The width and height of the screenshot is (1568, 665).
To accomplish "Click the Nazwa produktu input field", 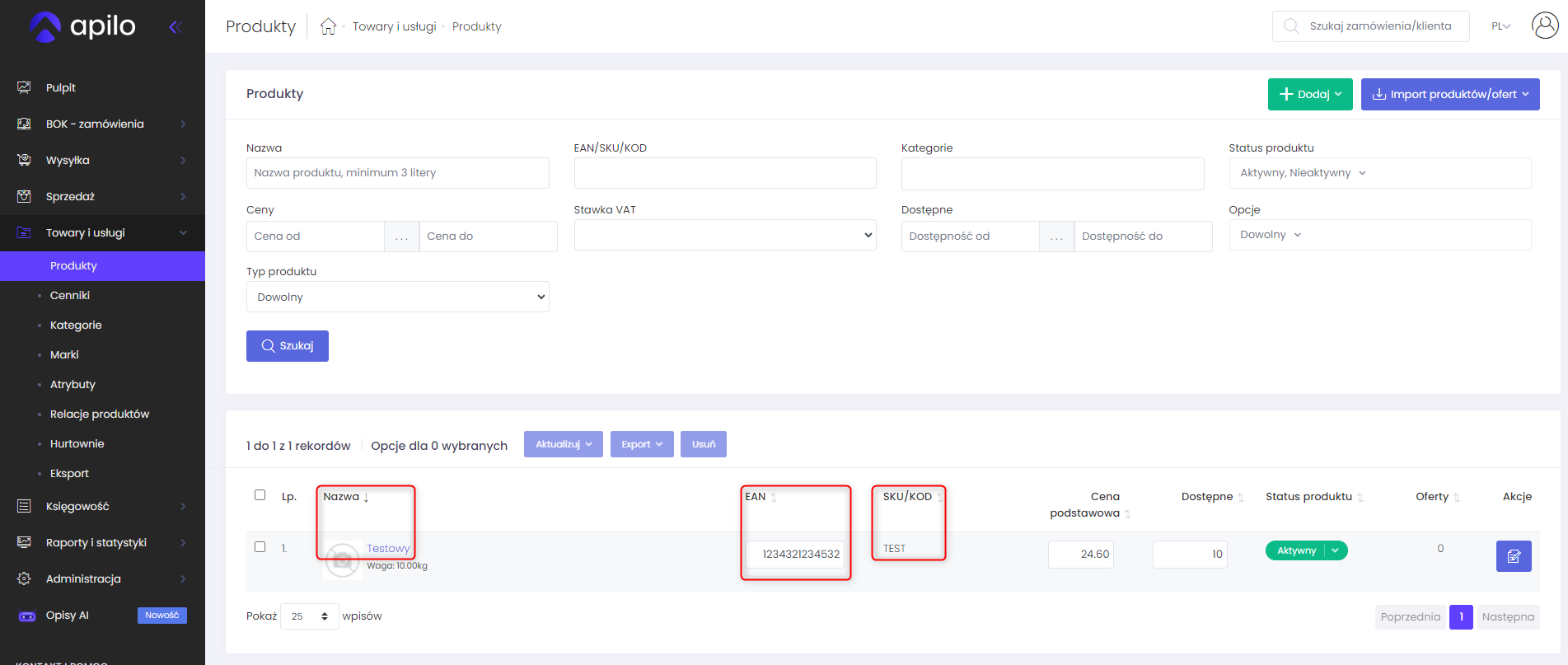I will point(398,173).
